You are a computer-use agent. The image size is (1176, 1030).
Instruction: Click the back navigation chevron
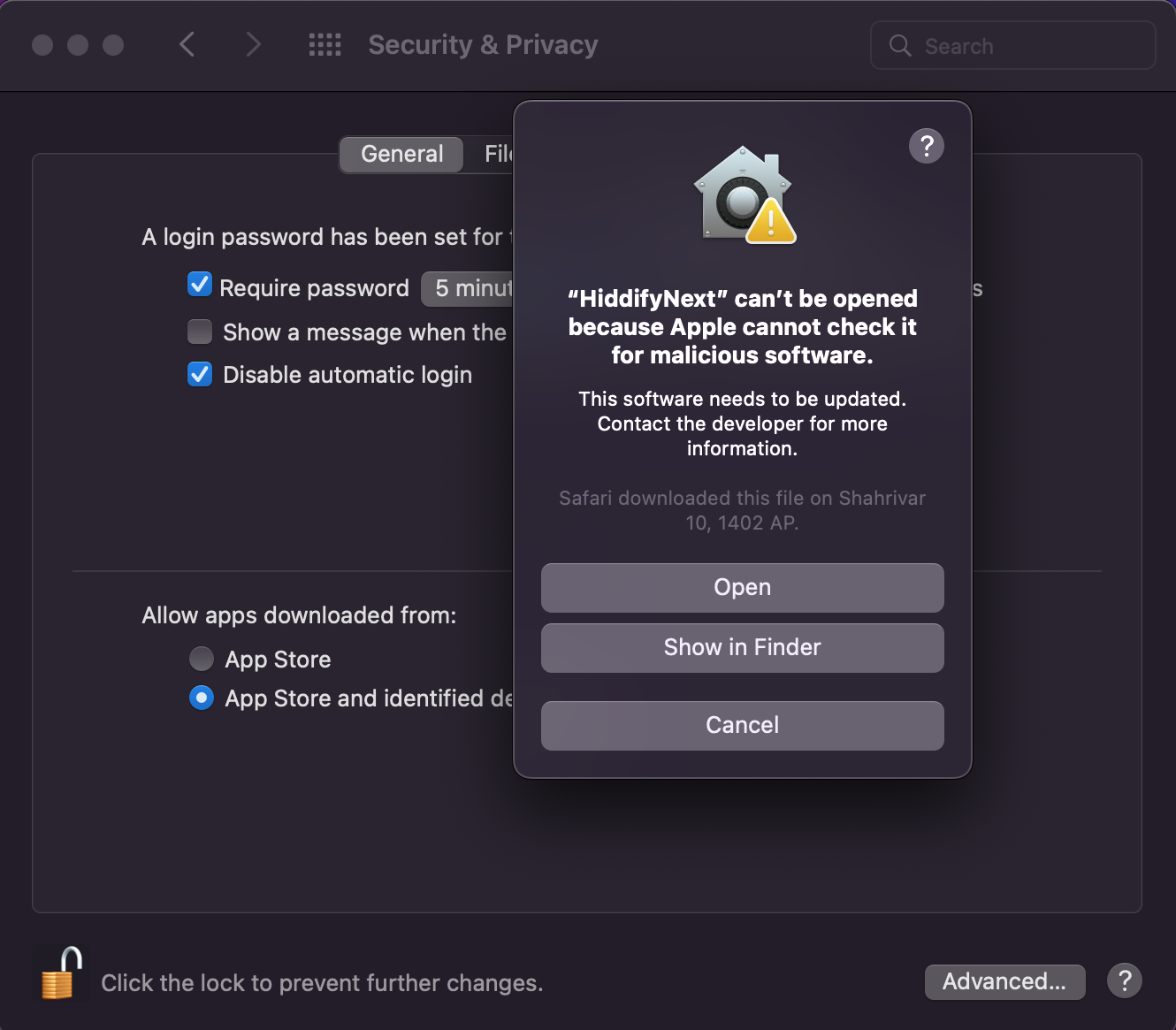coord(187,44)
